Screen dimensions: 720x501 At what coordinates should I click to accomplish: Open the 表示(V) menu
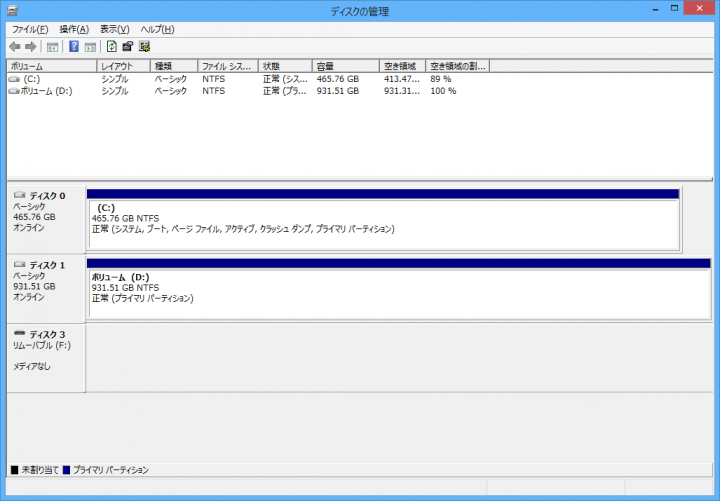pyautogui.click(x=115, y=29)
